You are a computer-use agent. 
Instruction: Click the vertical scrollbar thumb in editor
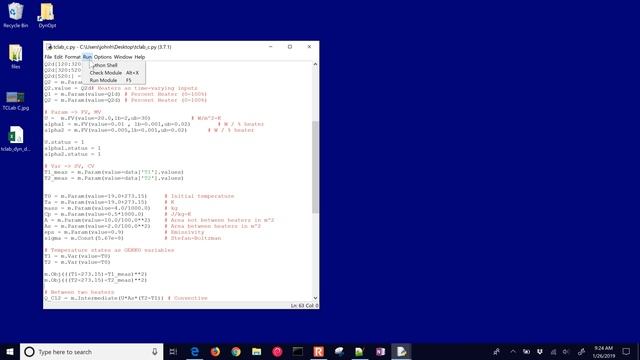pyautogui.click(x=315, y=167)
